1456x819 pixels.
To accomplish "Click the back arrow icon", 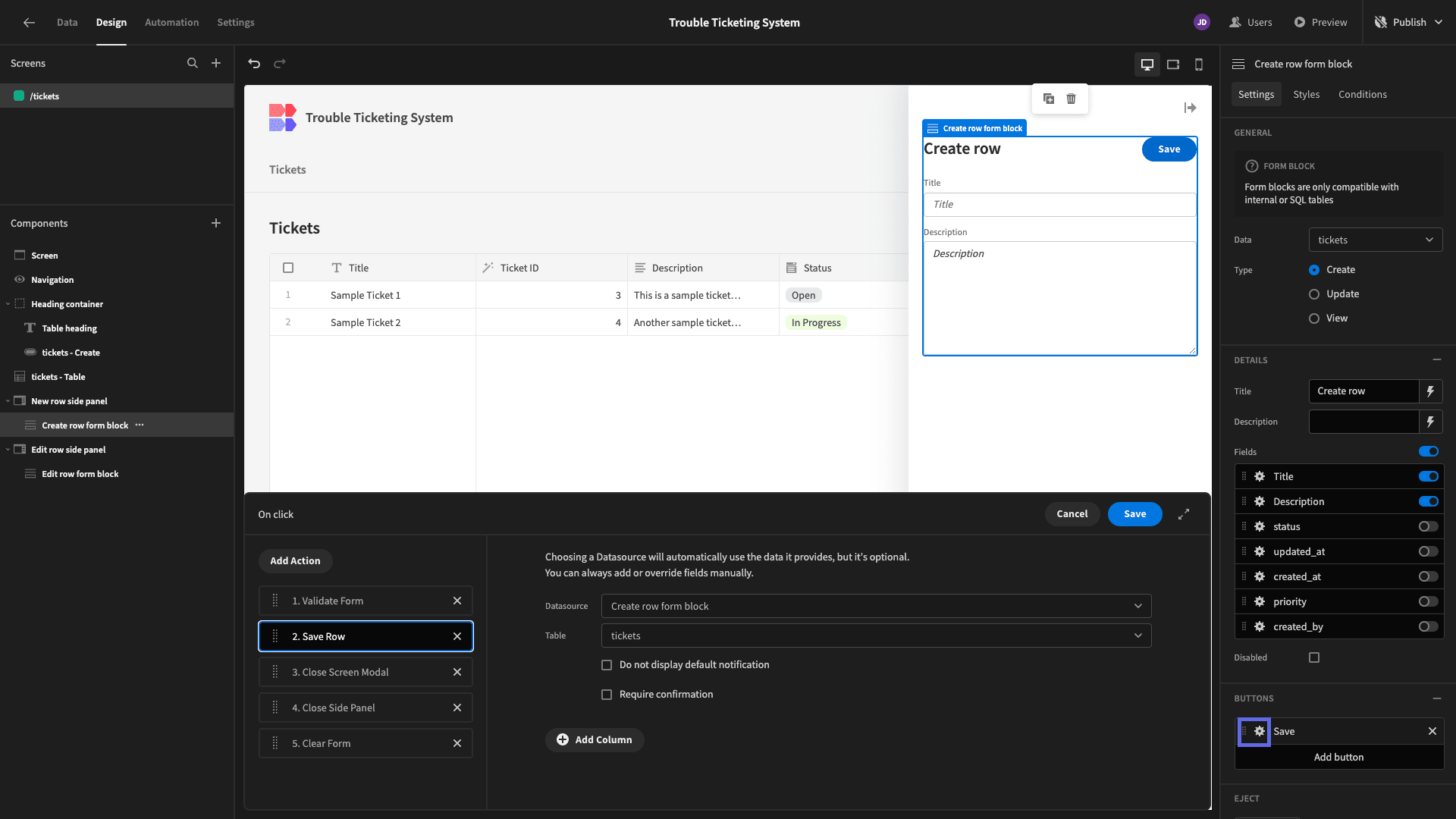I will pos(29,23).
